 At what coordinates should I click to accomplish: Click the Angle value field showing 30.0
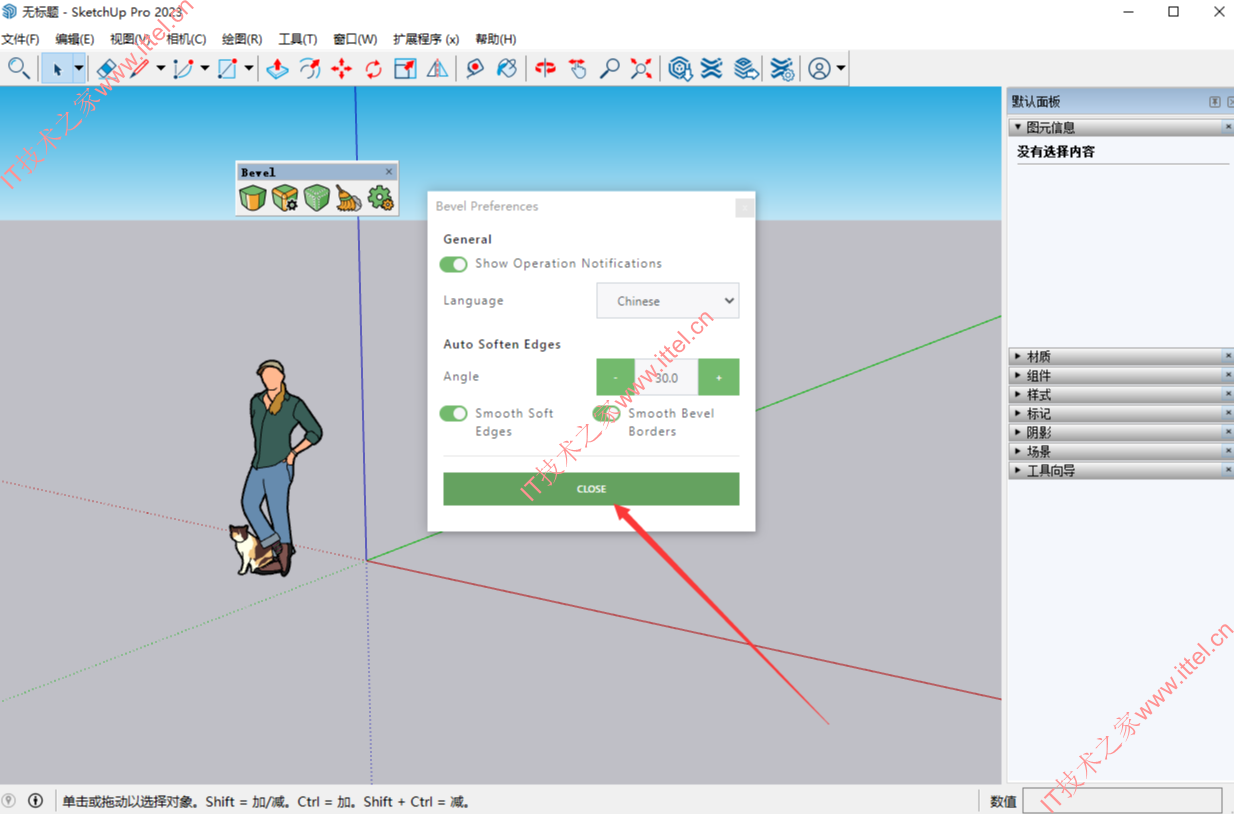point(666,377)
